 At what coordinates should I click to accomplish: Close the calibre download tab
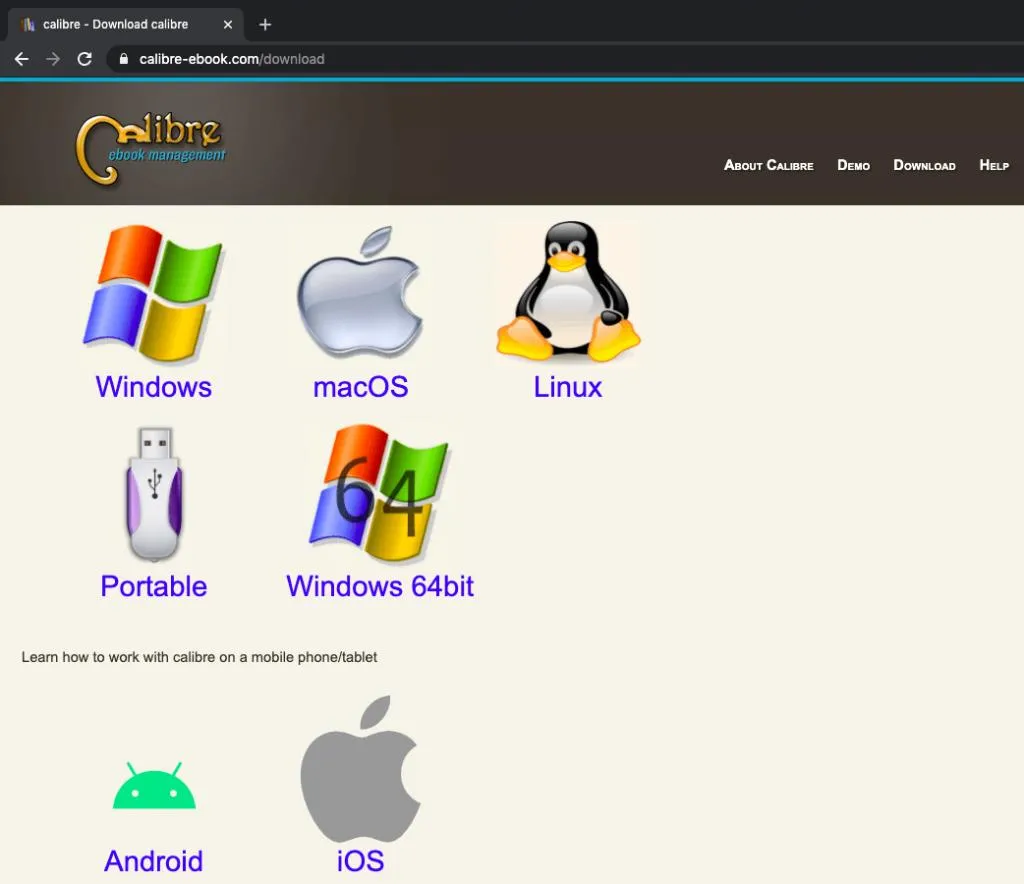tap(227, 25)
